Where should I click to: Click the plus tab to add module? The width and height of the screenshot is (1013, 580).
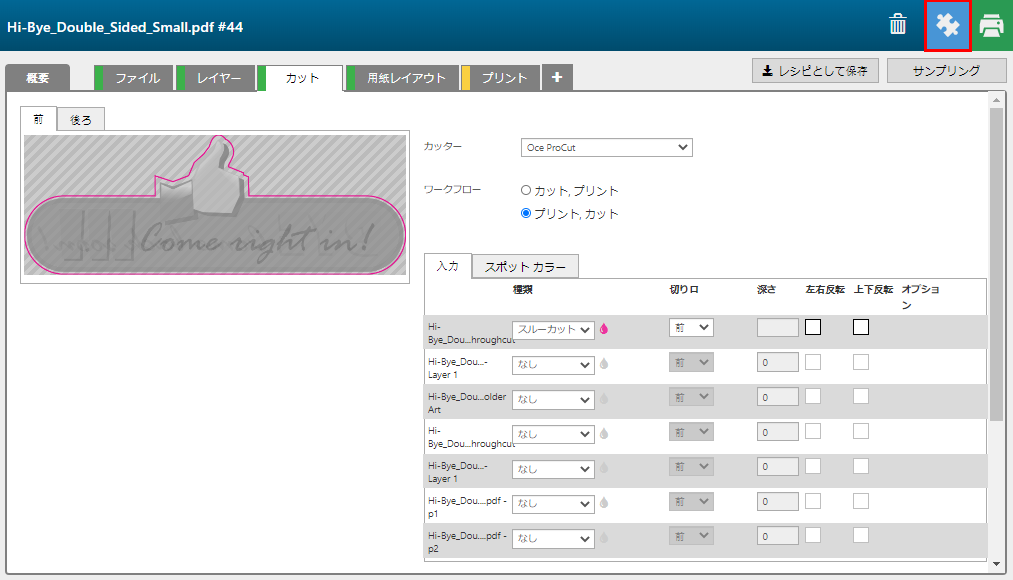557,78
